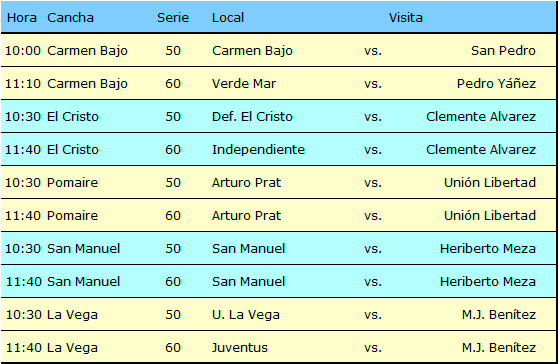Viewport: 558px width, 364px height.
Task: Click M.J. Benítez in the Juventus row
Action: tap(499, 348)
